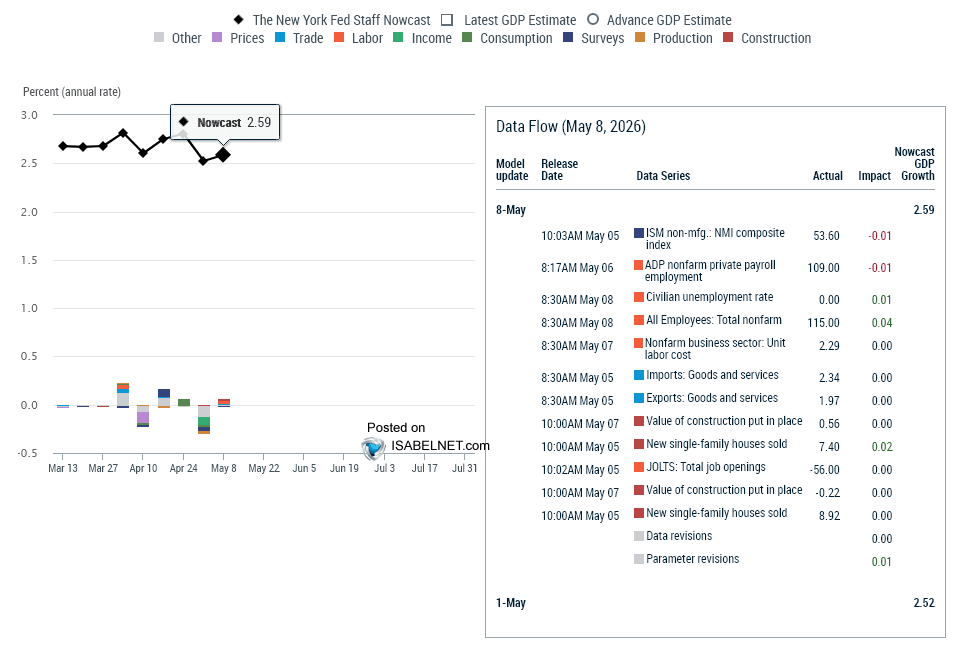This screenshot has width=966, height=650.
Task: Click the Advance GDP Estimate circle legend marker
Action: (593, 19)
